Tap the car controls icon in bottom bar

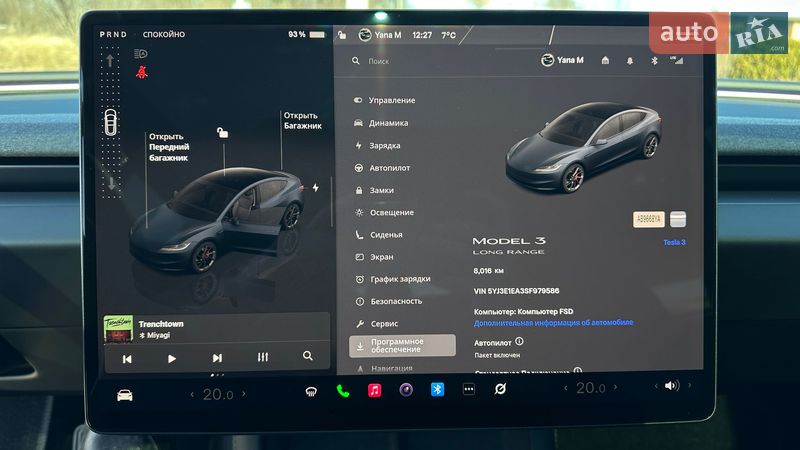(x=124, y=395)
